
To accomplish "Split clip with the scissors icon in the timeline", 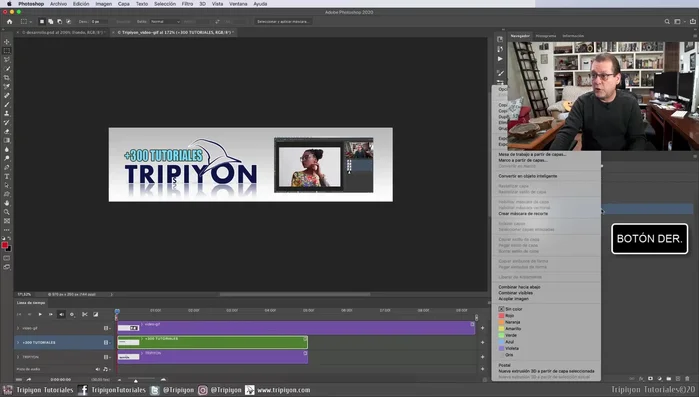I will point(85,315).
